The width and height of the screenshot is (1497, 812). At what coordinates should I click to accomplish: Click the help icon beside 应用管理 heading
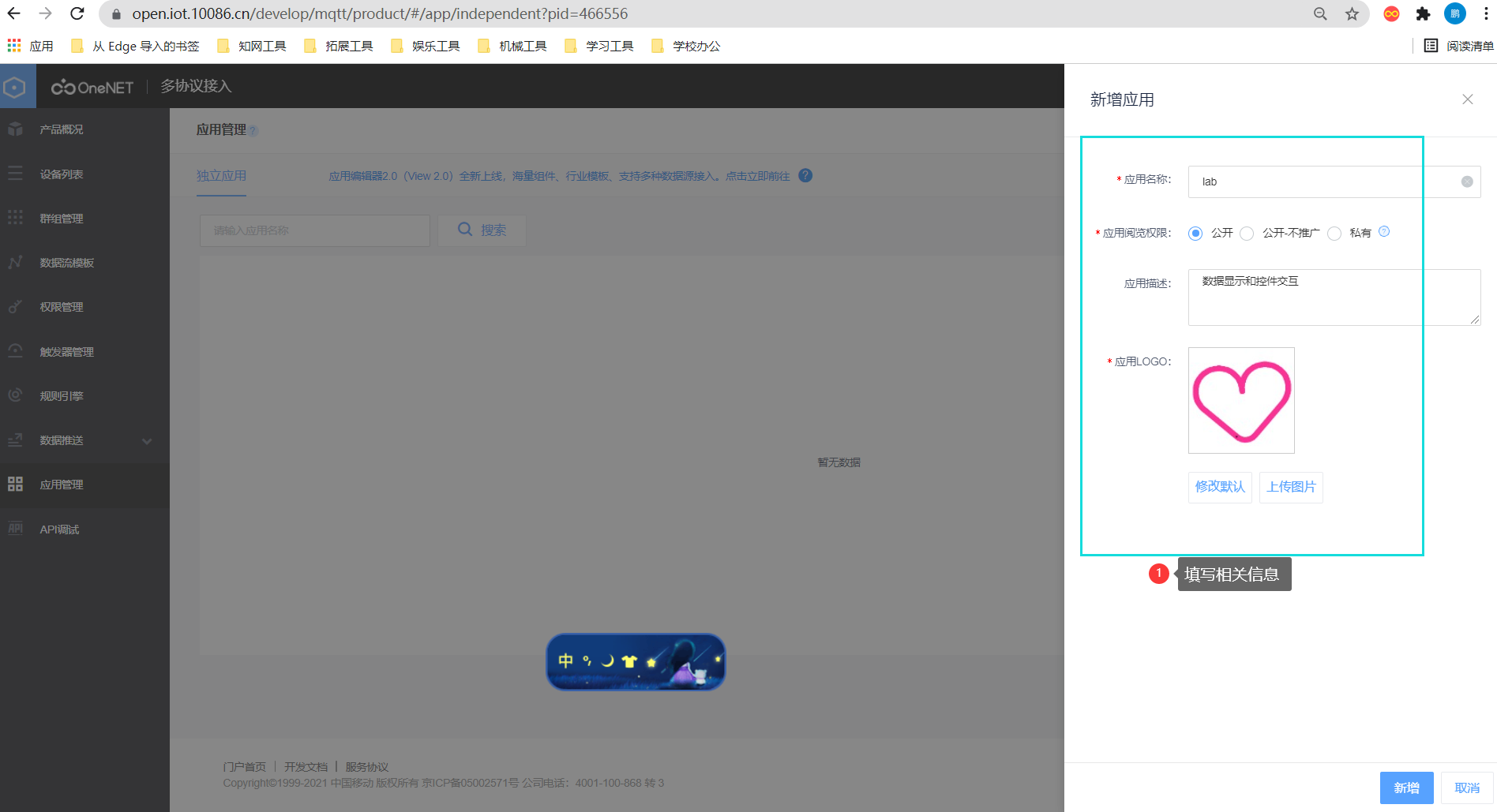[253, 130]
